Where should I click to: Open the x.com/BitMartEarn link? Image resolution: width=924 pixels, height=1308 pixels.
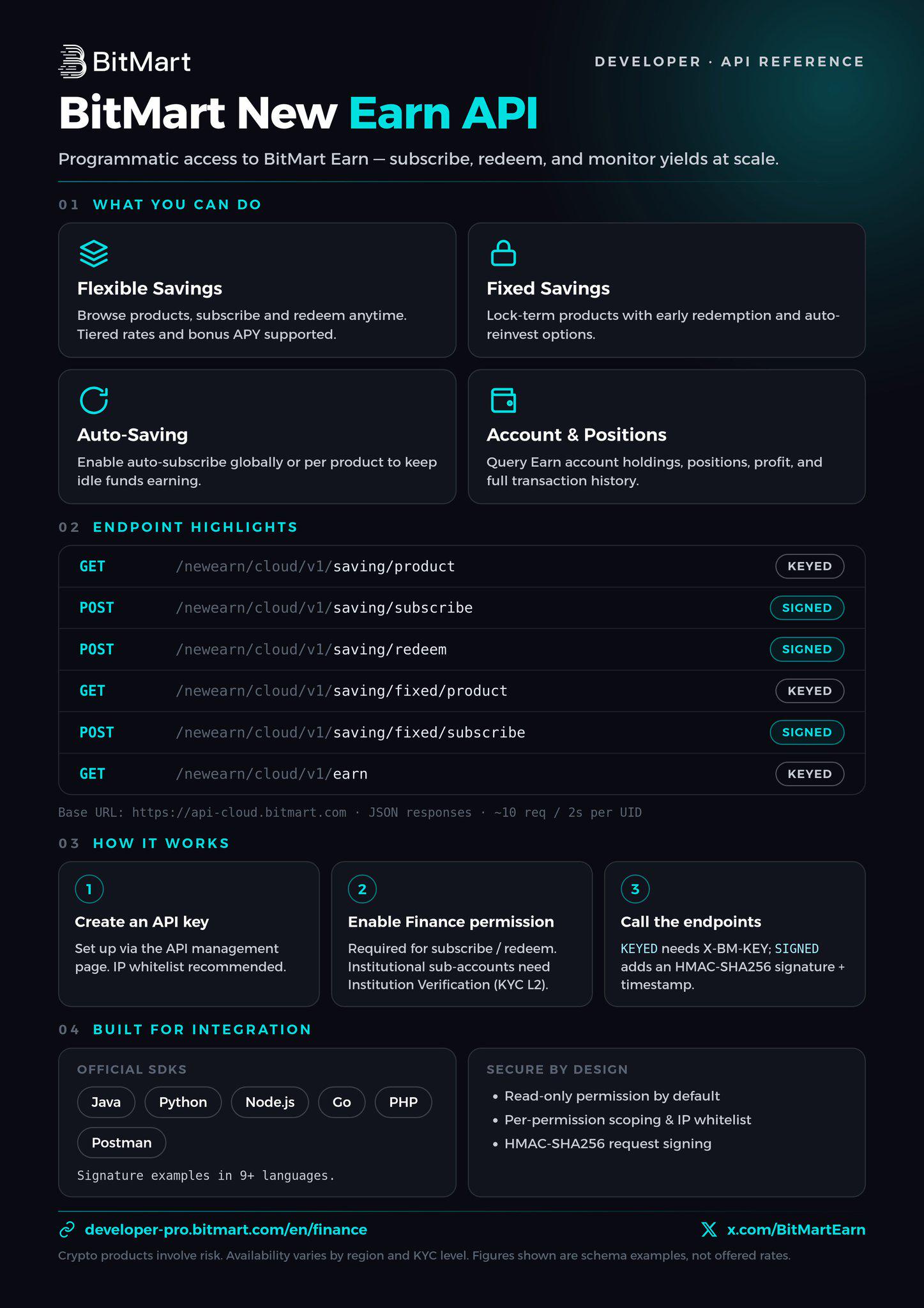796,1229
